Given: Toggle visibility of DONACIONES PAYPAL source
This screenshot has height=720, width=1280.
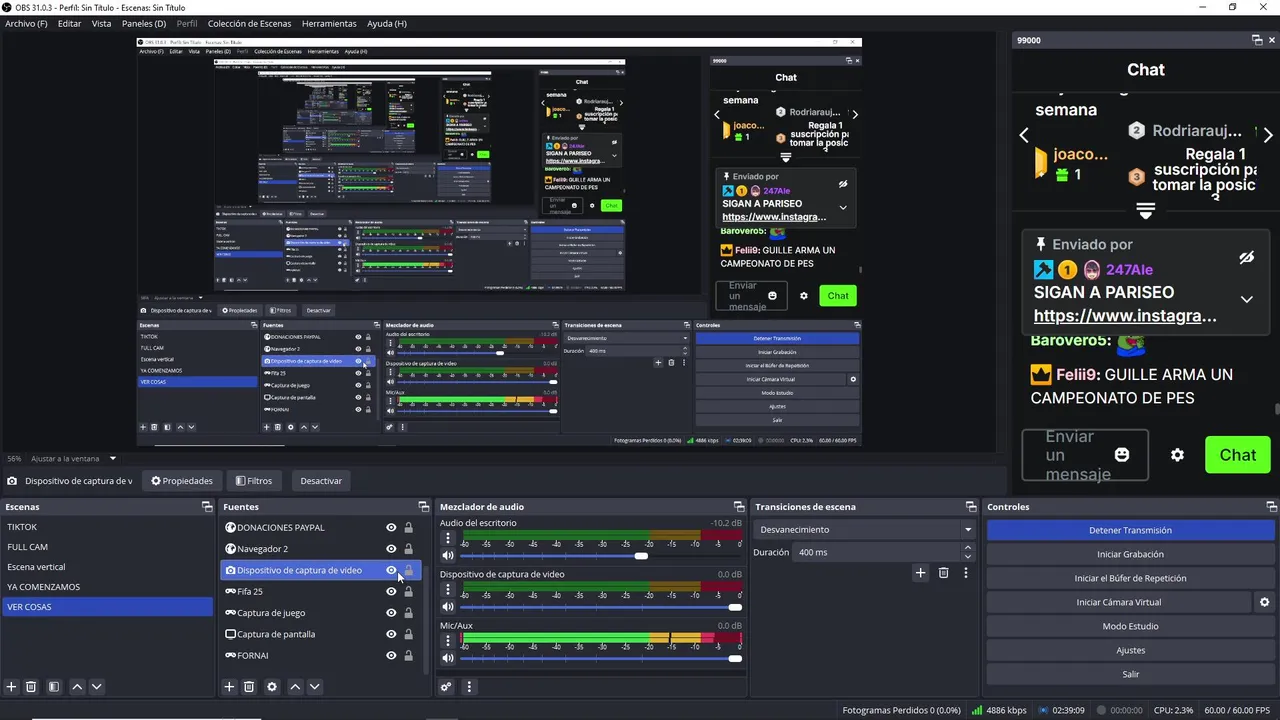Looking at the screenshot, I should click(391, 528).
